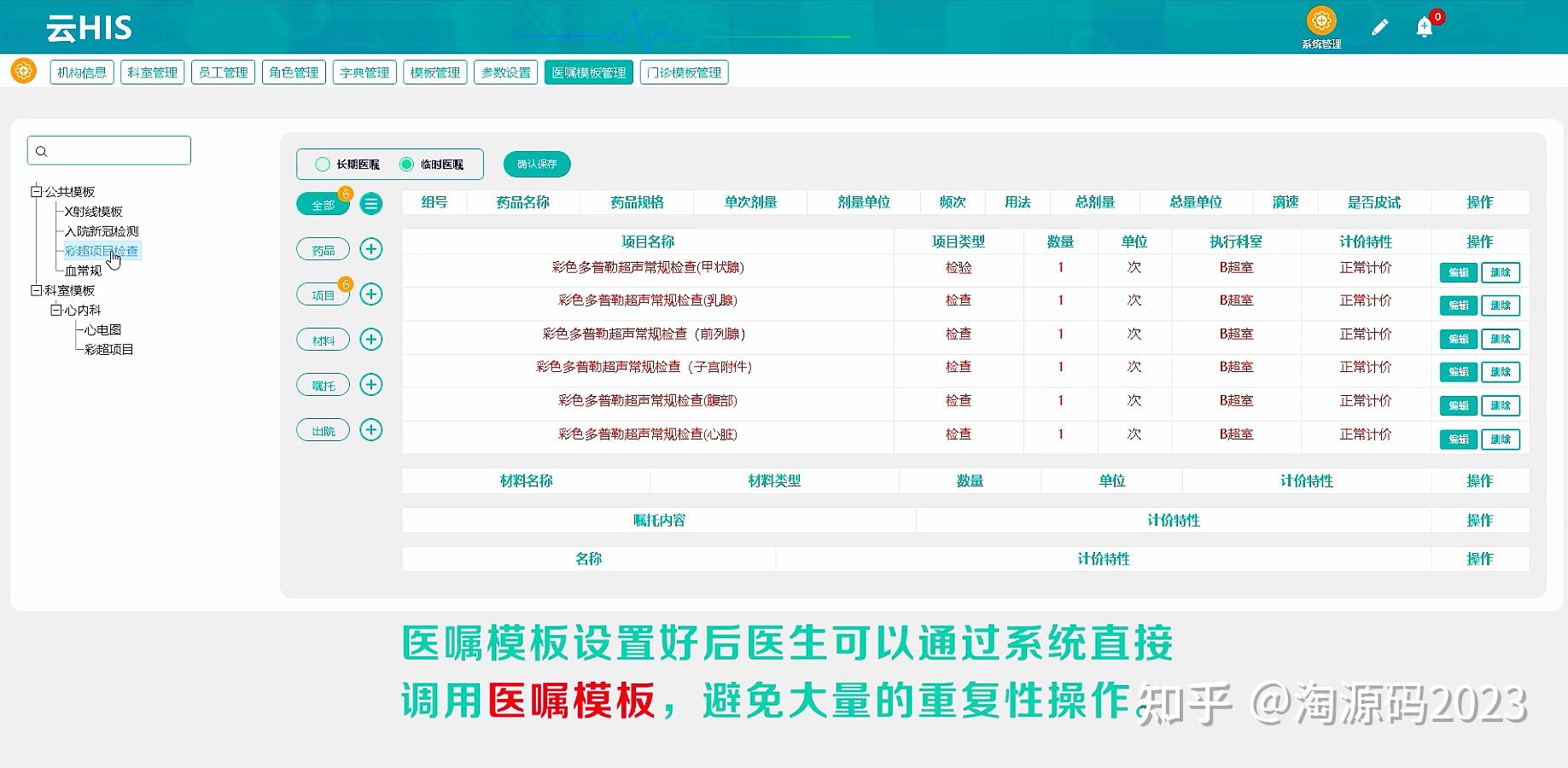This screenshot has width=1568, height=768.
Task: Open the notification bell icon
Action: tap(1424, 27)
